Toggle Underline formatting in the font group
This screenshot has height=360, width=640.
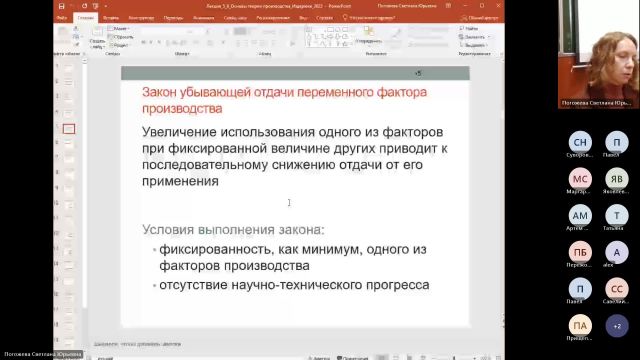(x=159, y=42)
